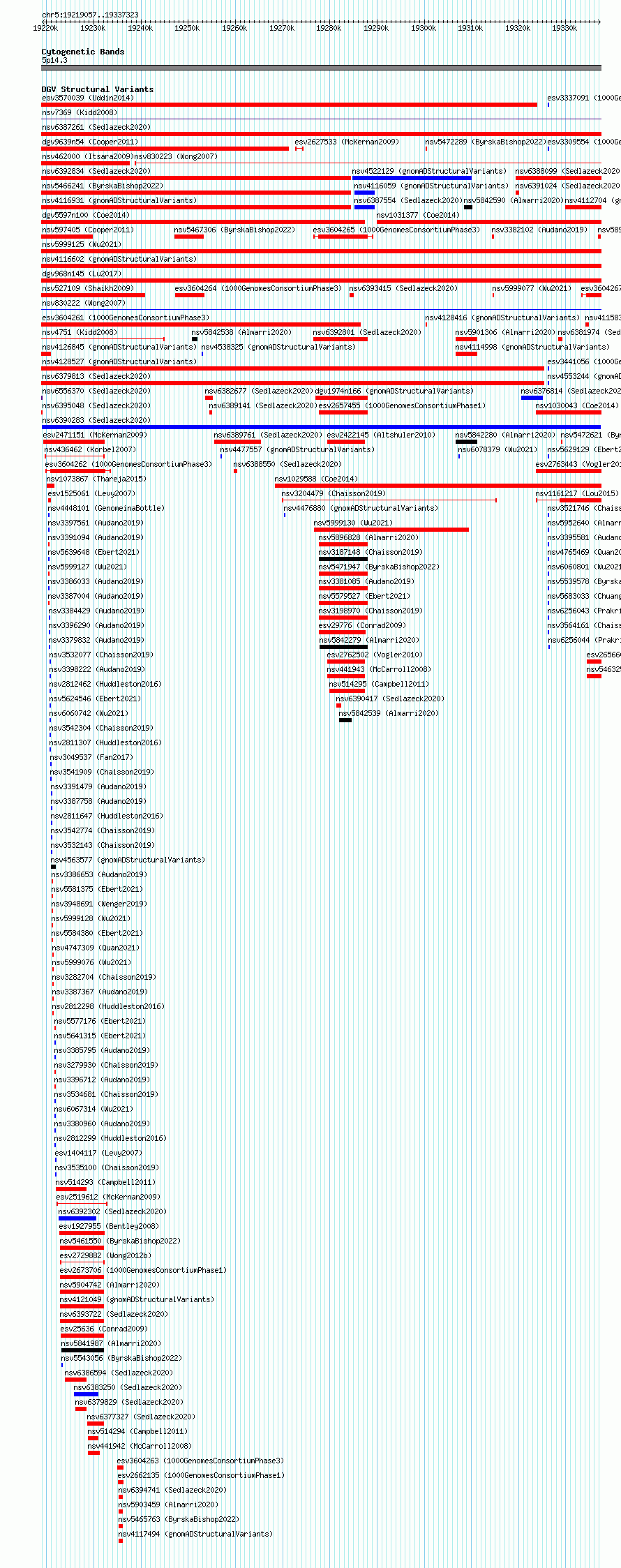621x1568 pixels.
Task: Click nsv6393415 (Sedlazeck2020) label
Action: 403,288
